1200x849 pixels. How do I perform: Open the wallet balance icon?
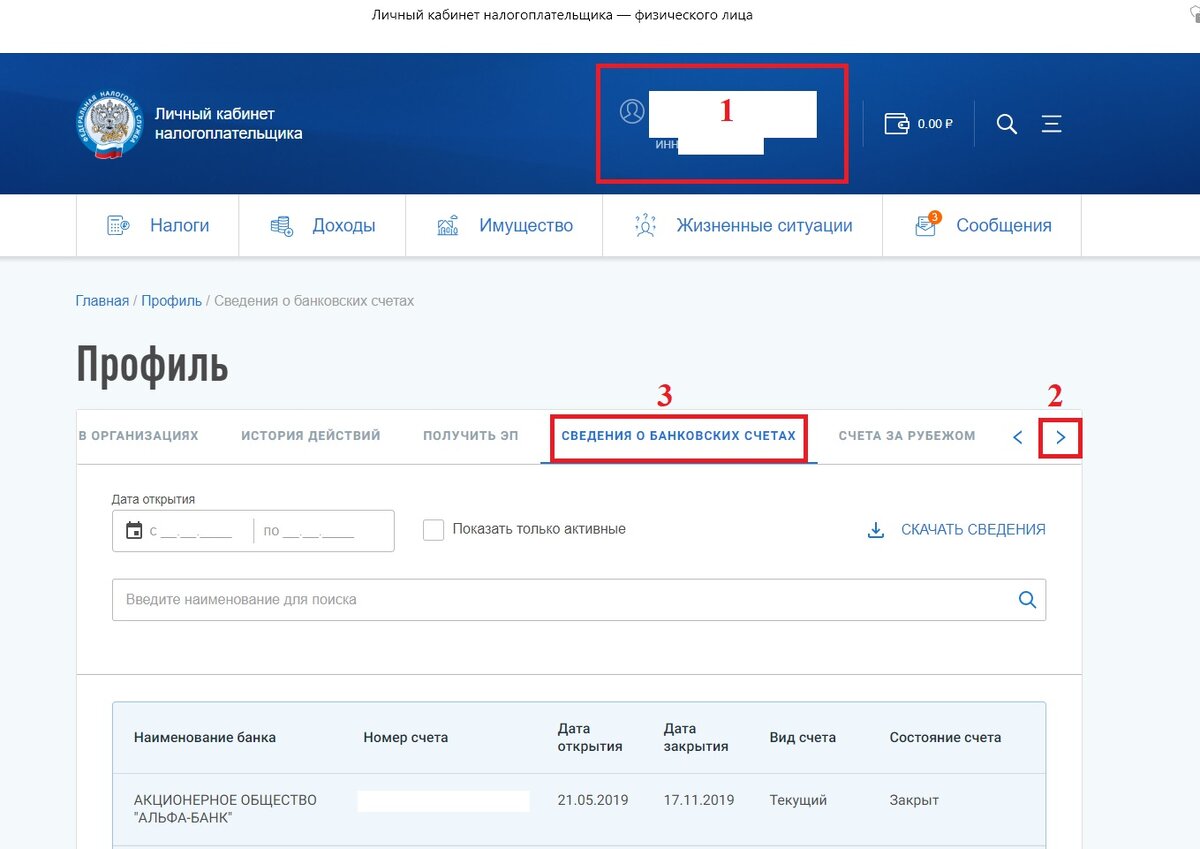click(x=896, y=124)
